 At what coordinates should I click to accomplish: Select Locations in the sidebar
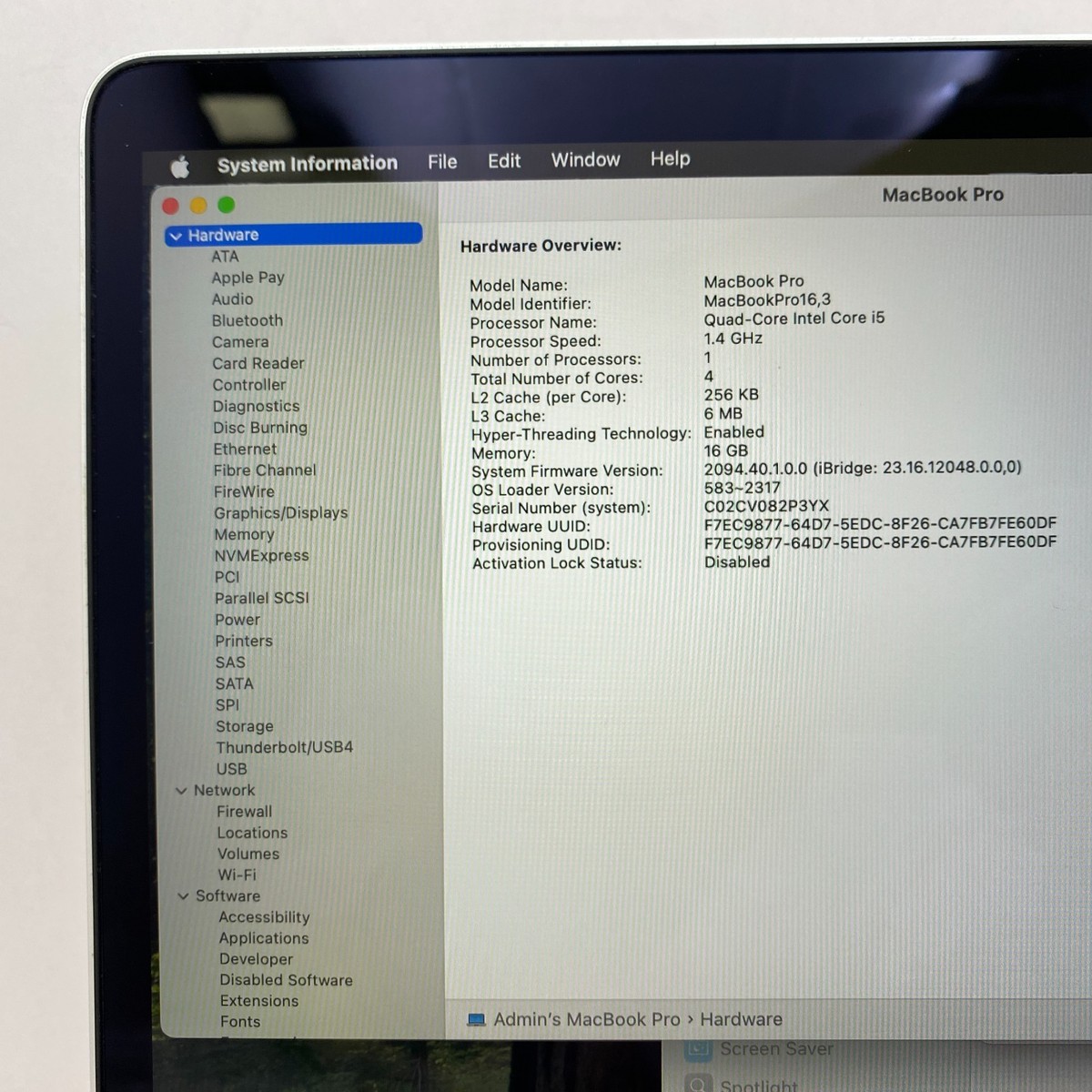[252, 833]
